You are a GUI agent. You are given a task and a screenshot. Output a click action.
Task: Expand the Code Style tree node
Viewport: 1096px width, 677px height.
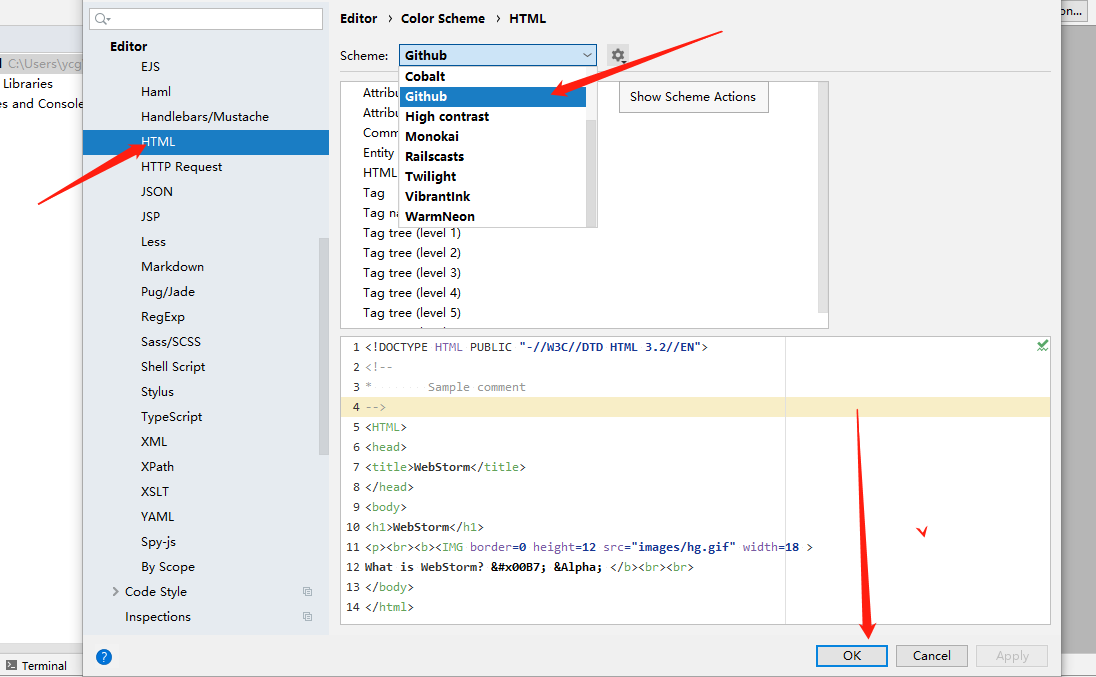[x=115, y=592]
